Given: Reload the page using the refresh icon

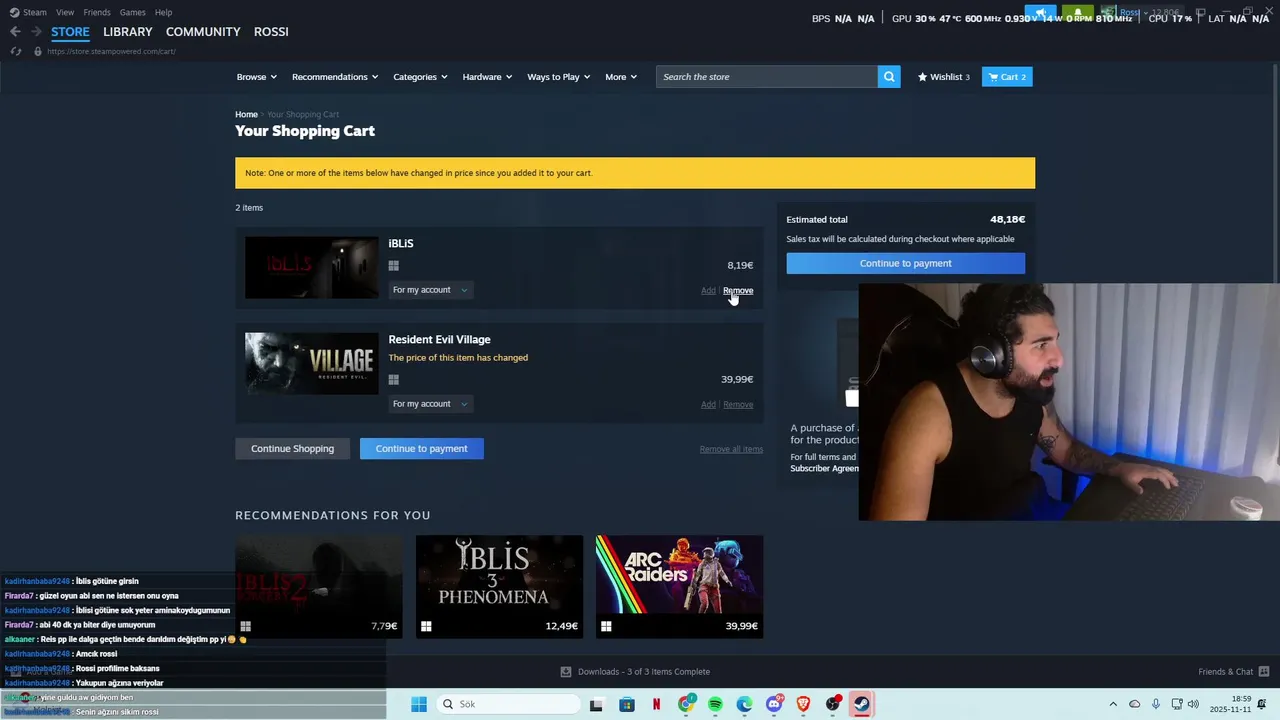Looking at the screenshot, I should (15, 51).
